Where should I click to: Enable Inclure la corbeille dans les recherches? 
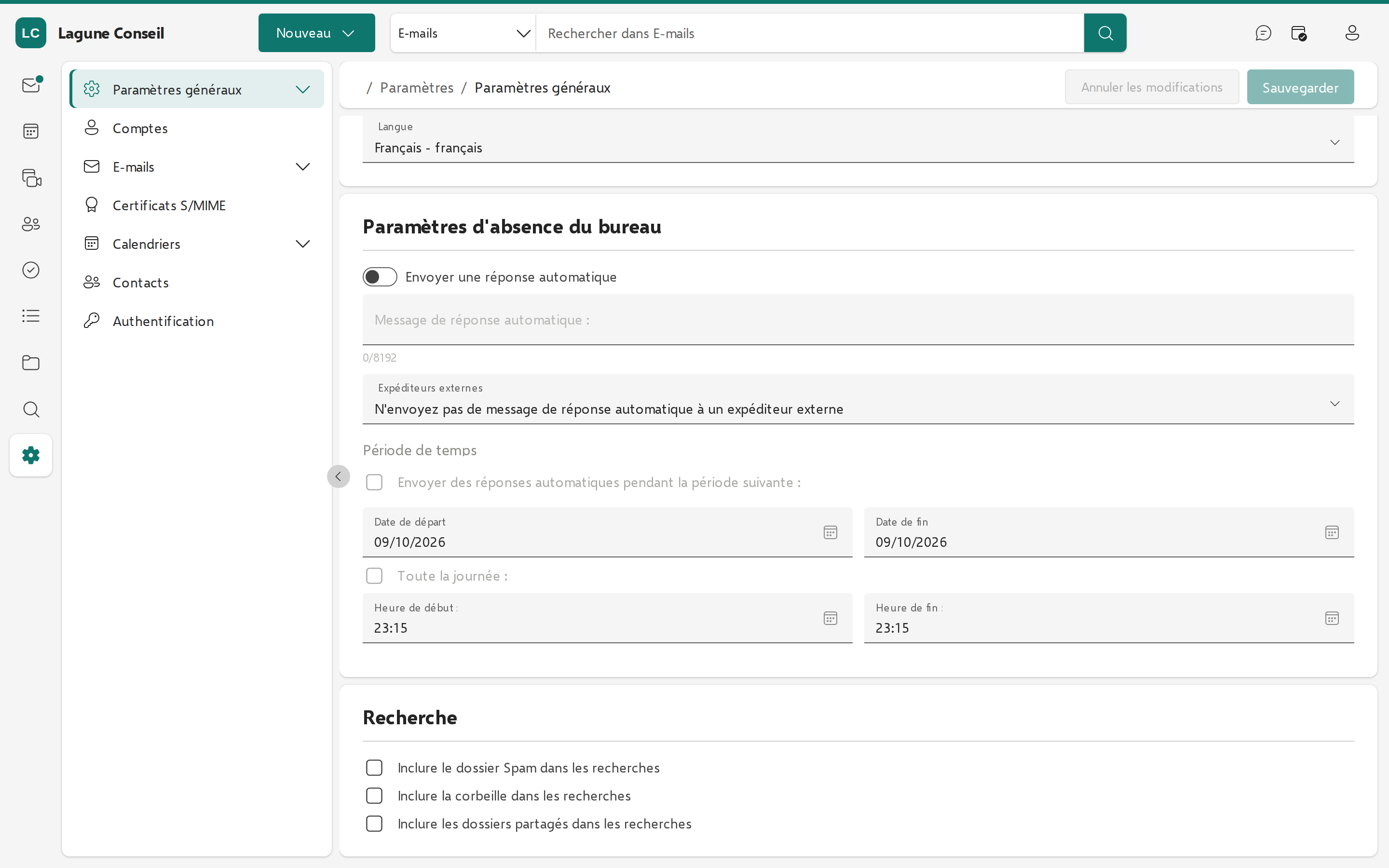point(374,796)
